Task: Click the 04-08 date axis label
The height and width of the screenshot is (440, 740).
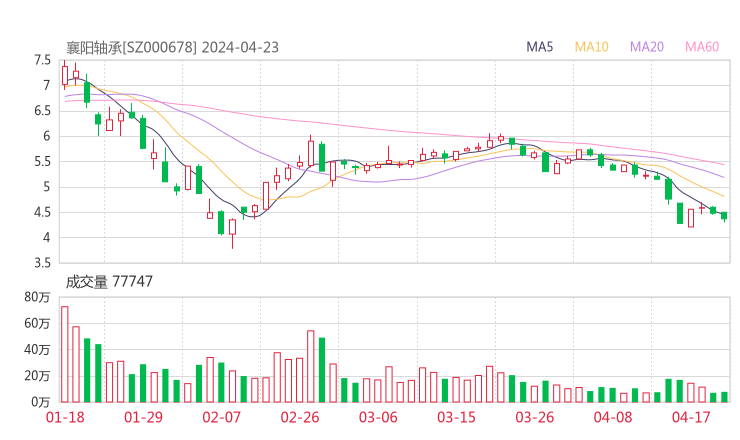Action: (x=613, y=417)
